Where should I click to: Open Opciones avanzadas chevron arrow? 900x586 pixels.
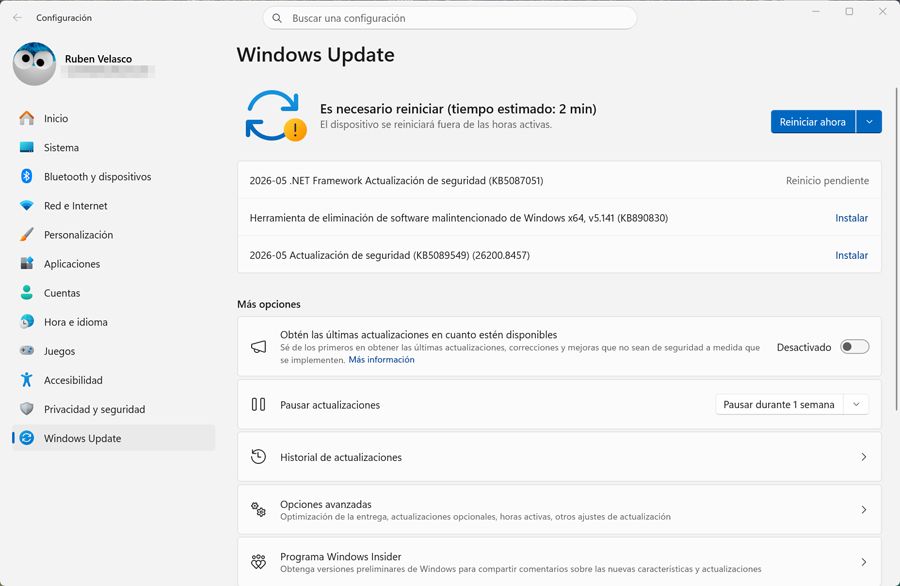click(863, 510)
